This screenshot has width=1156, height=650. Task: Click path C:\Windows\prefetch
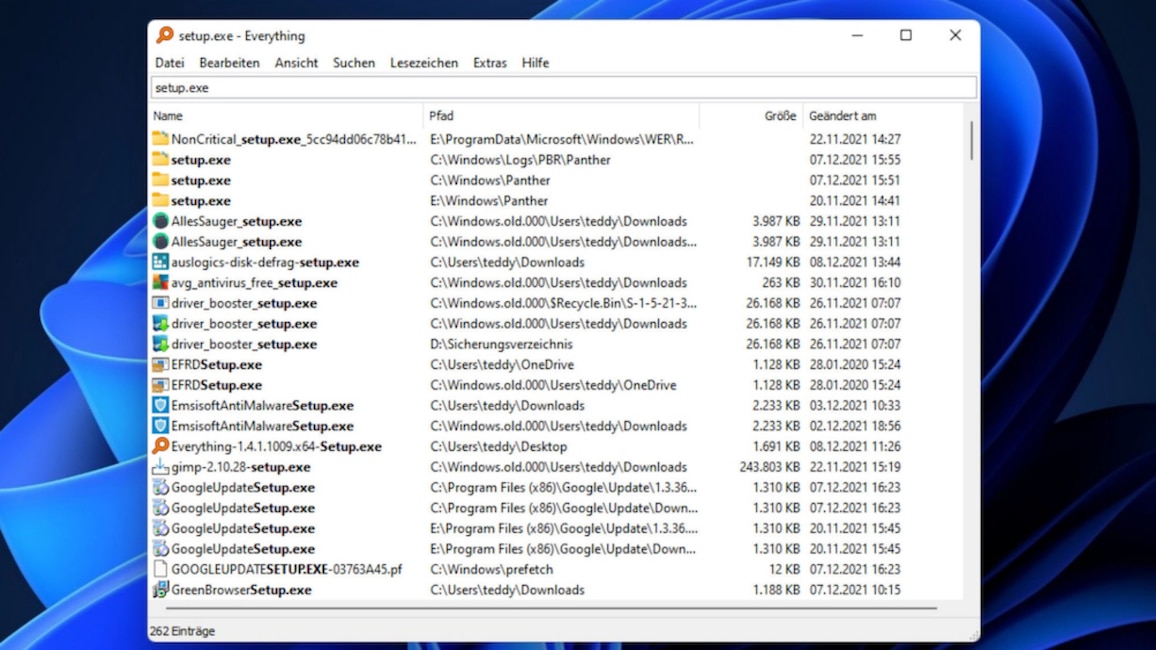tap(492, 570)
